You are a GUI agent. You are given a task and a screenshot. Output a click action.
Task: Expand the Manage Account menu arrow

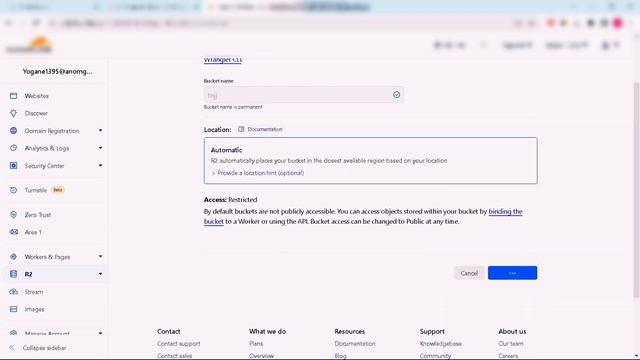pyautogui.click(x=100, y=333)
